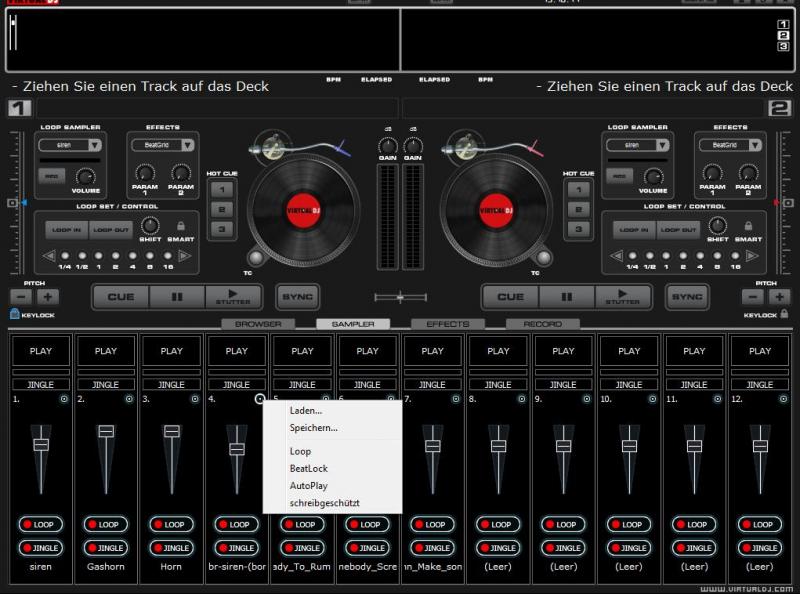
Task: Halve loop with left arrow on right deck
Action: [x=616, y=255]
